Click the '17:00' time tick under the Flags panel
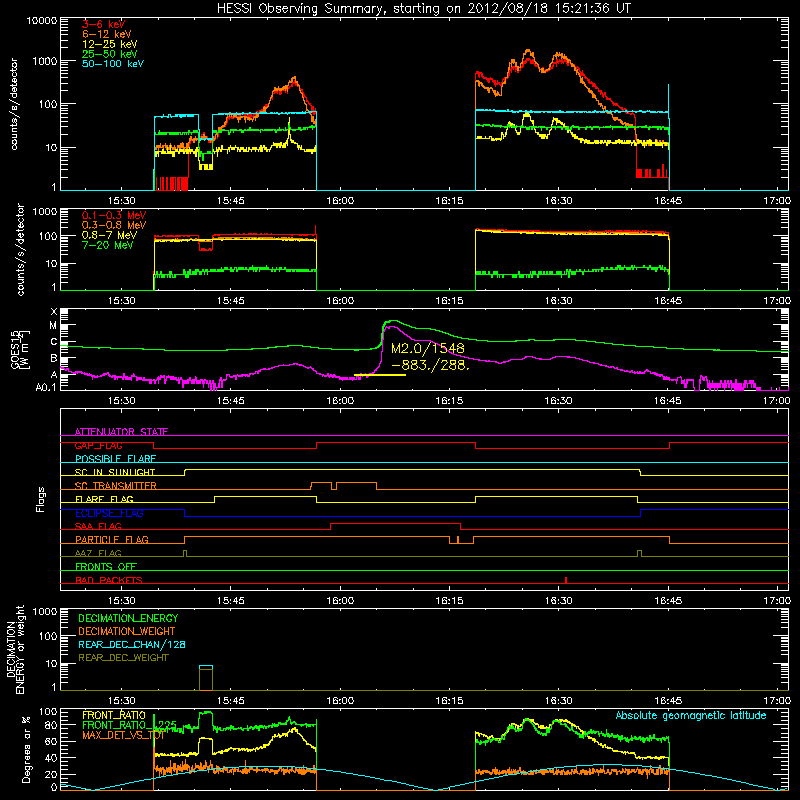This screenshot has height=800, width=800. tap(777, 601)
